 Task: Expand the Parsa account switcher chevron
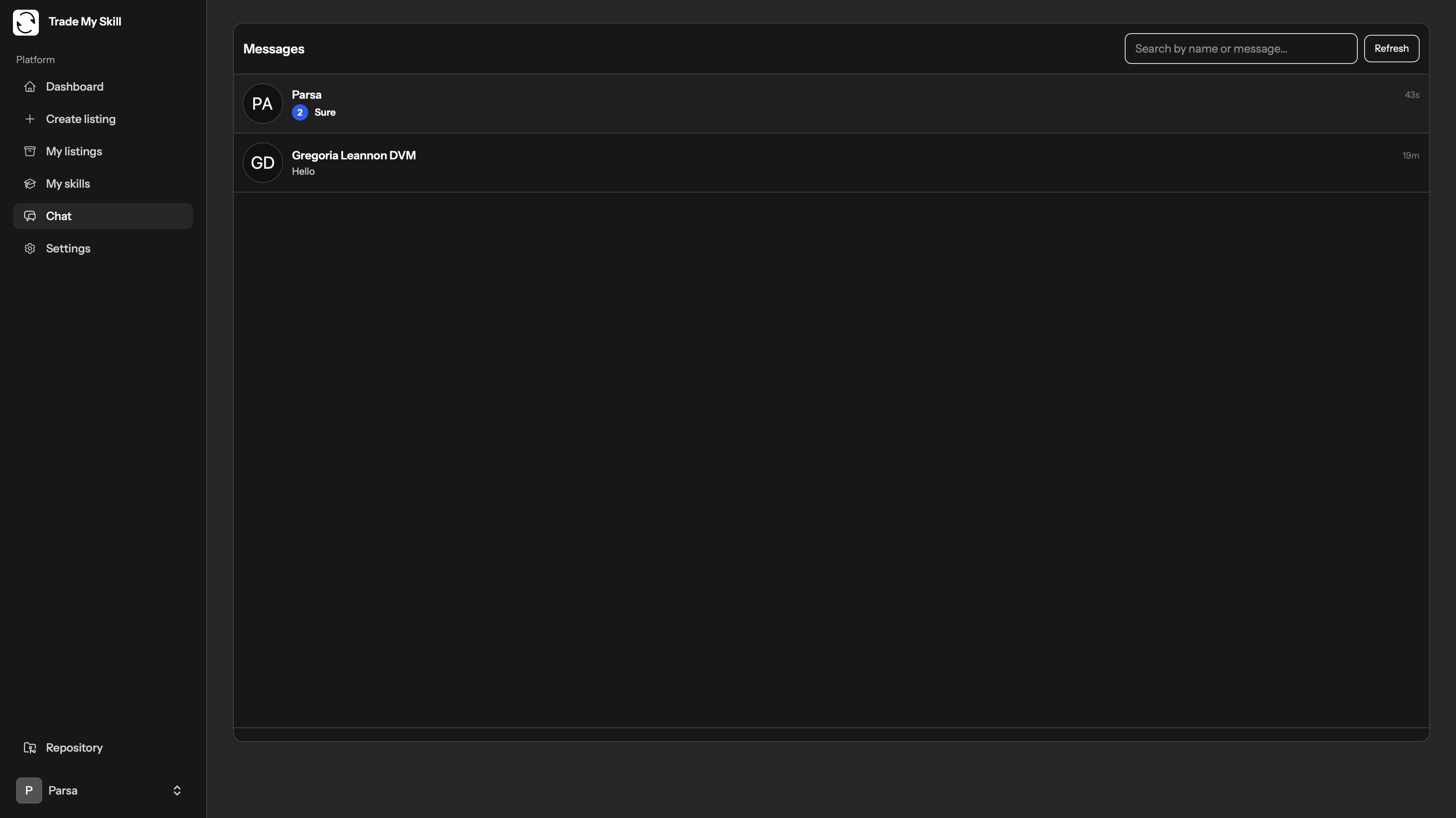[x=177, y=790]
